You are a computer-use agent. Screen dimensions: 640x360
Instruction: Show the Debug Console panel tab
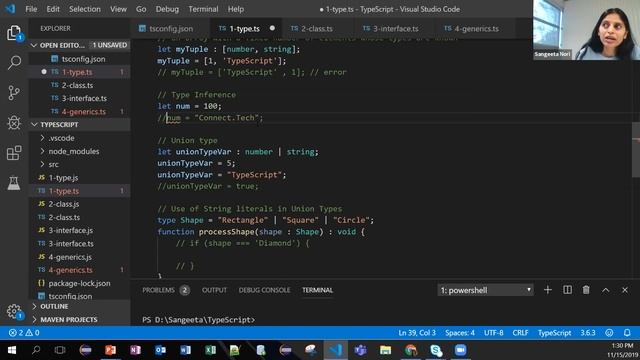tap(264, 290)
